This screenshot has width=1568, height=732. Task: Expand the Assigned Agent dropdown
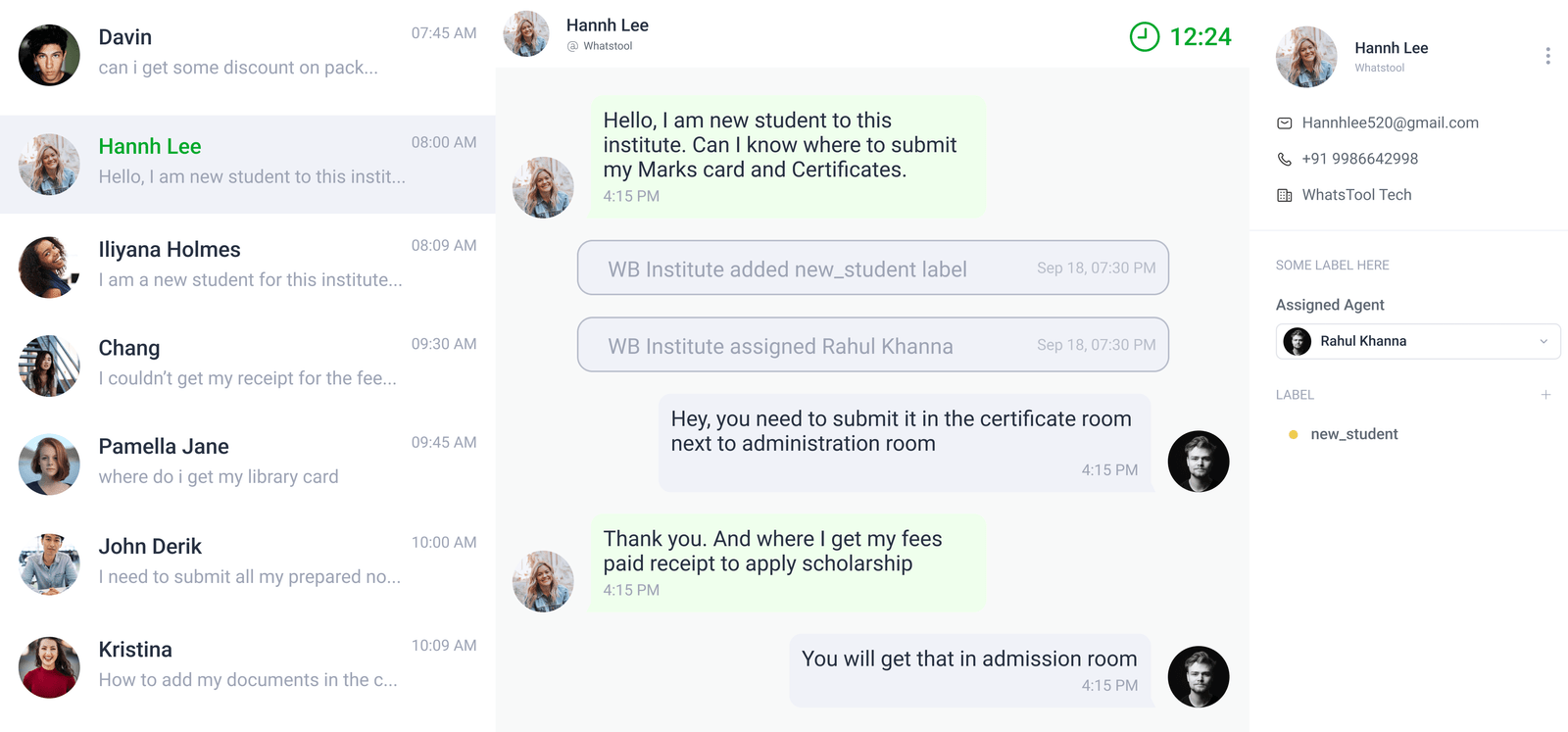click(x=1416, y=341)
